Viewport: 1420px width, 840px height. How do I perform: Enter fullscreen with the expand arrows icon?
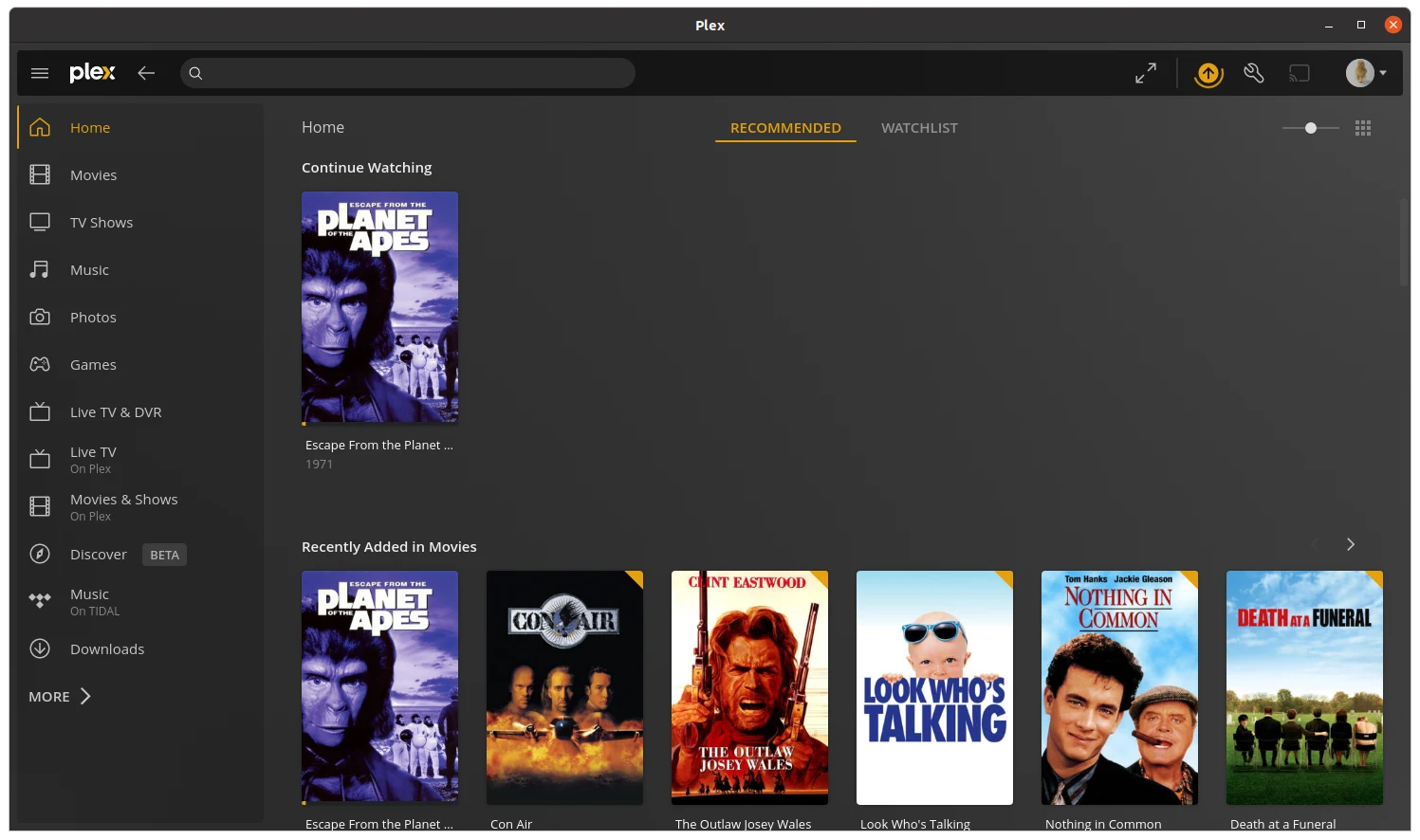pyautogui.click(x=1146, y=73)
